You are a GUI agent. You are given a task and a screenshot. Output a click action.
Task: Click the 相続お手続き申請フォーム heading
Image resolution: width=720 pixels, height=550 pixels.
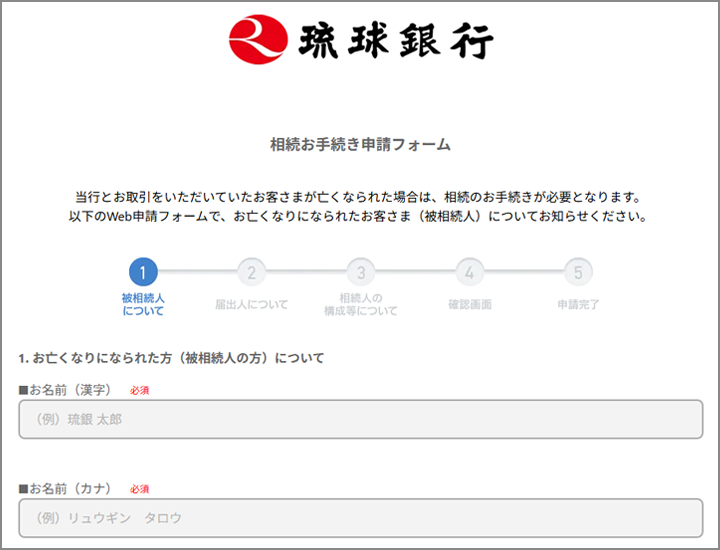tap(360, 145)
